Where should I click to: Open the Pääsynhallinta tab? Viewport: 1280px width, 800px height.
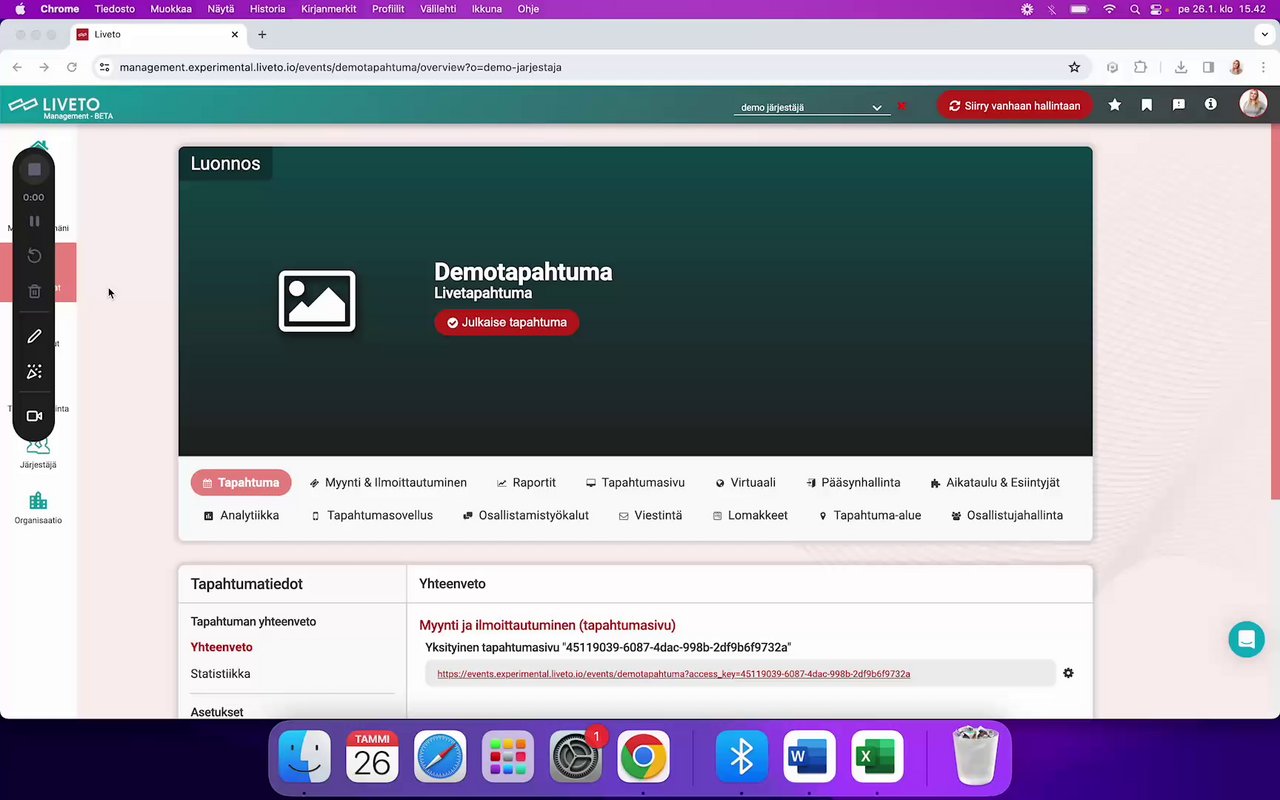coord(853,482)
